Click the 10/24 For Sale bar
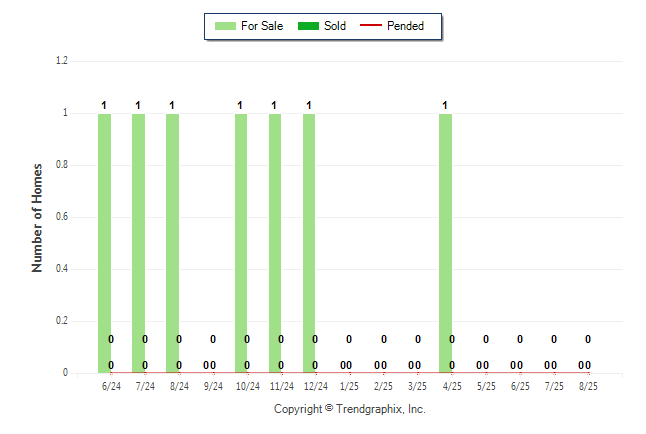Screen dimensions: 646x434 click(x=241, y=243)
